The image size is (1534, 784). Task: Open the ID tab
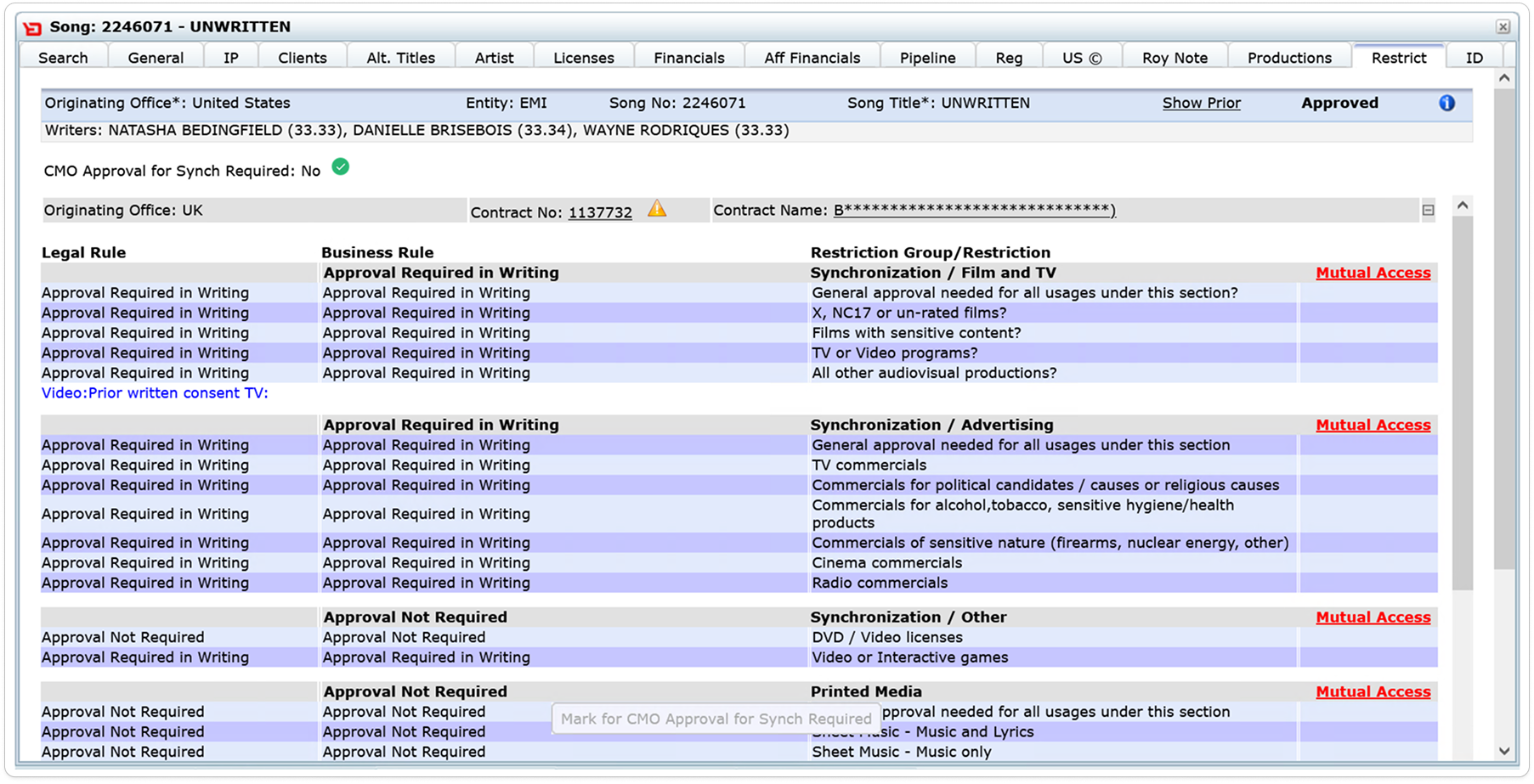pos(1475,58)
